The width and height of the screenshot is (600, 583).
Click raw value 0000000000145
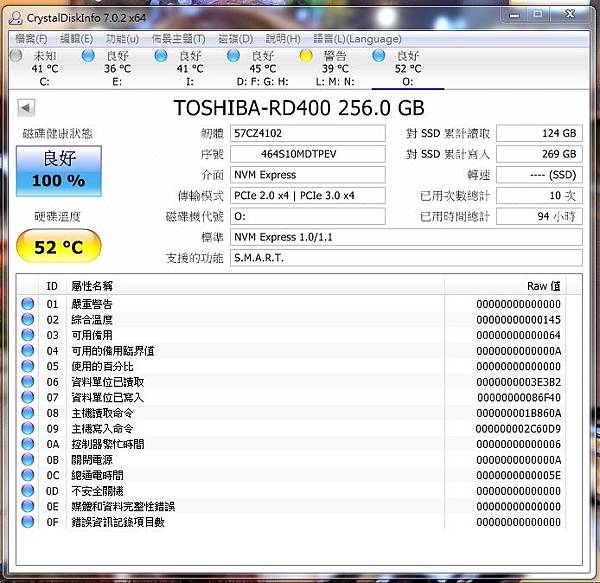518,320
